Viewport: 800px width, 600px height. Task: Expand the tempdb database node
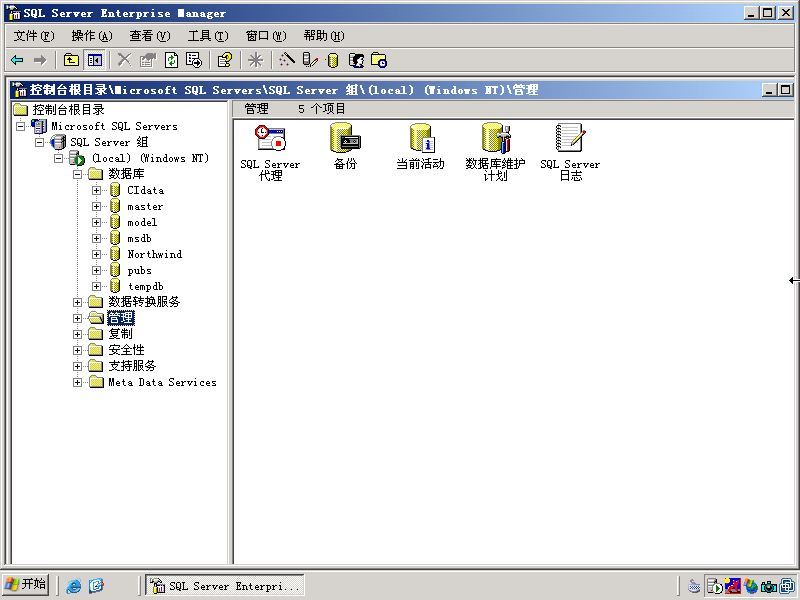coord(96,286)
